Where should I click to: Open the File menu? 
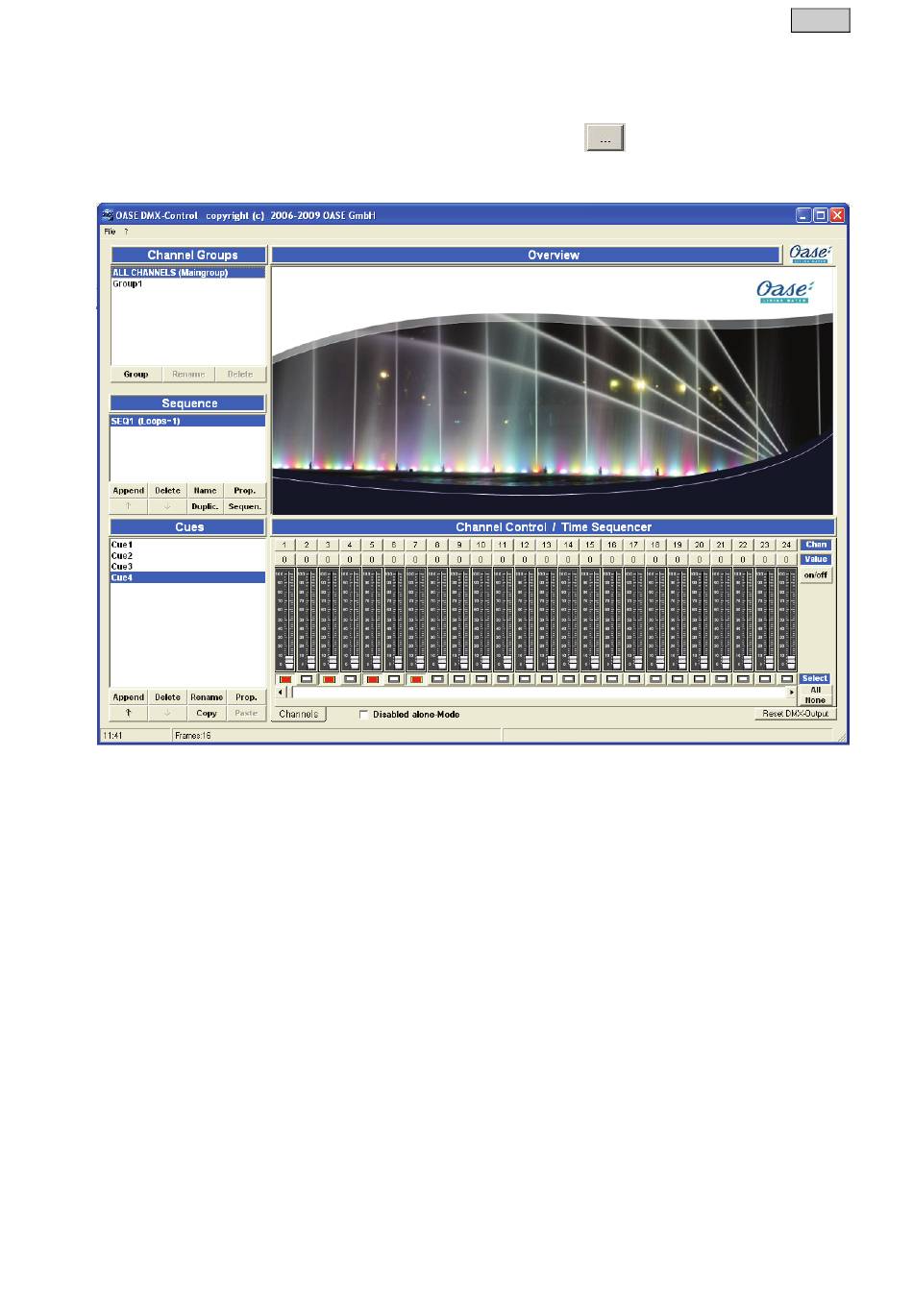tap(110, 232)
